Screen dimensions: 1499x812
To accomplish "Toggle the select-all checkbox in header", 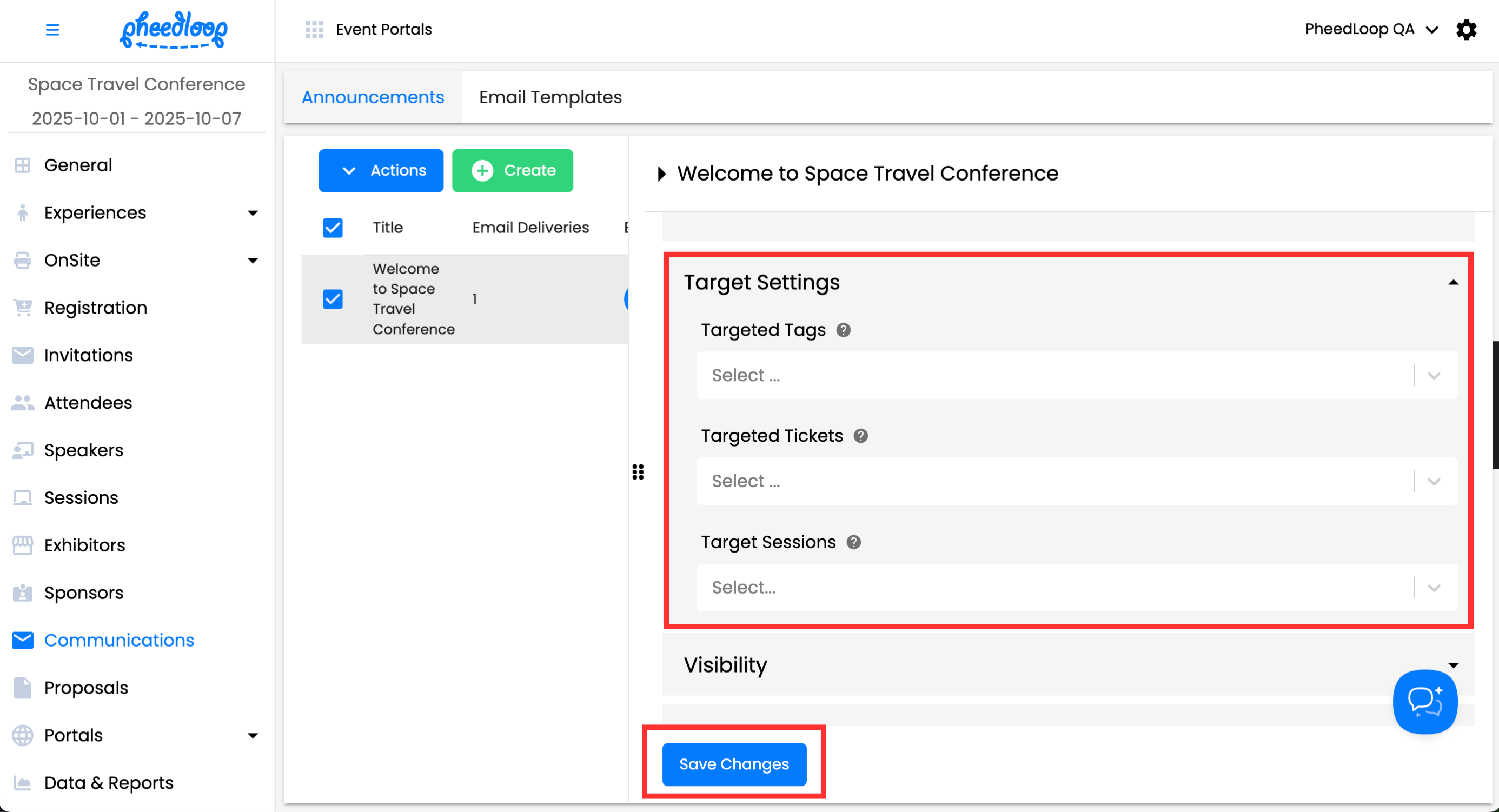I will (333, 228).
